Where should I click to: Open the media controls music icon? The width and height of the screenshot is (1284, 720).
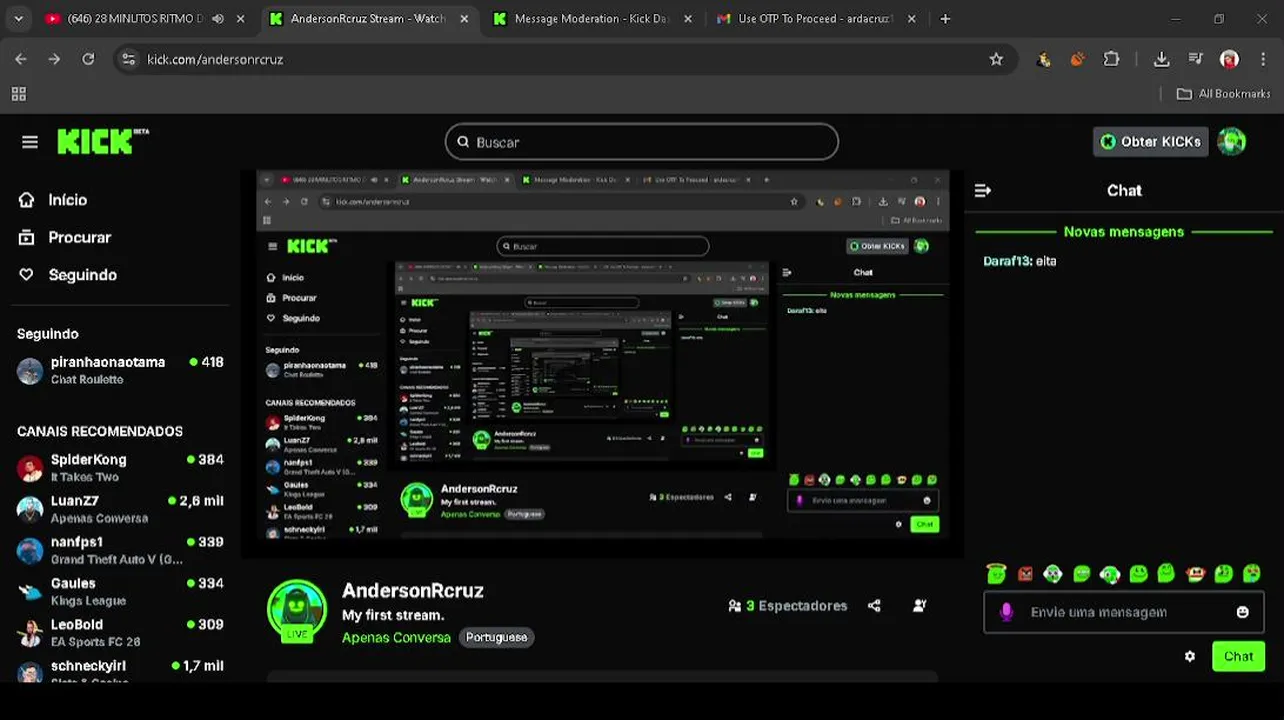(1195, 59)
